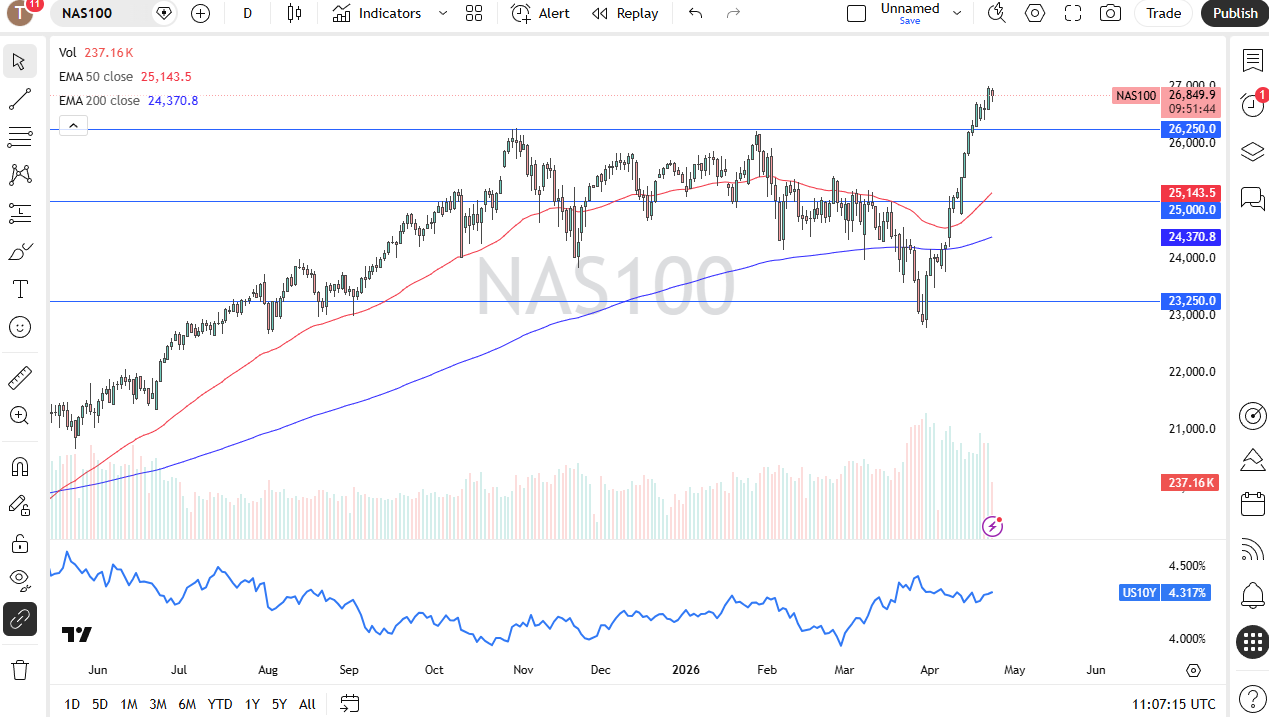The image size is (1269, 717).
Task: Expand the layout name dropdown arrow
Action: (957, 13)
